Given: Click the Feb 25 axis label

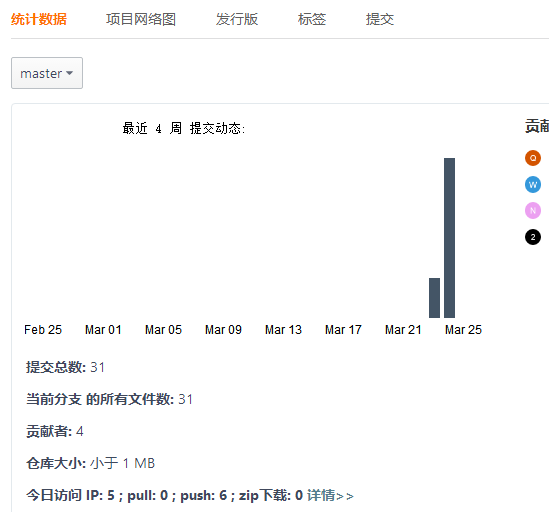Looking at the screenshot, I should coord(43,330).
